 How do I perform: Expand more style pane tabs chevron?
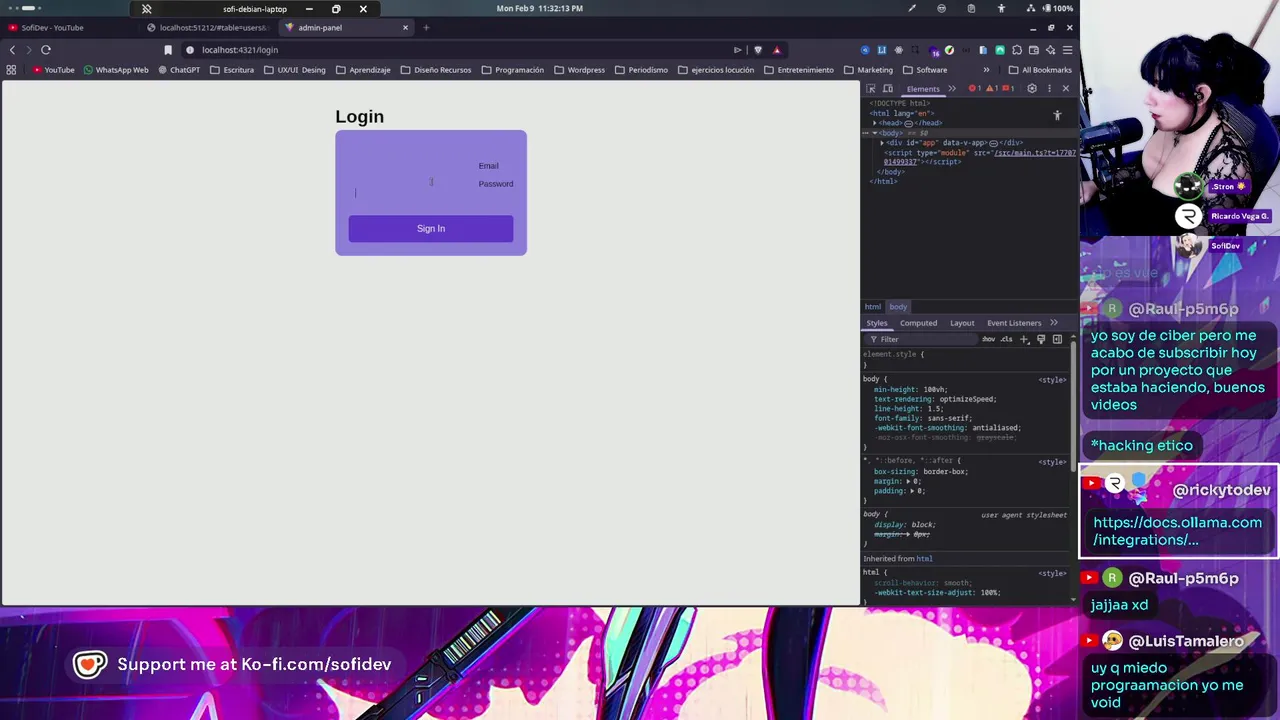coord(1054,323)
